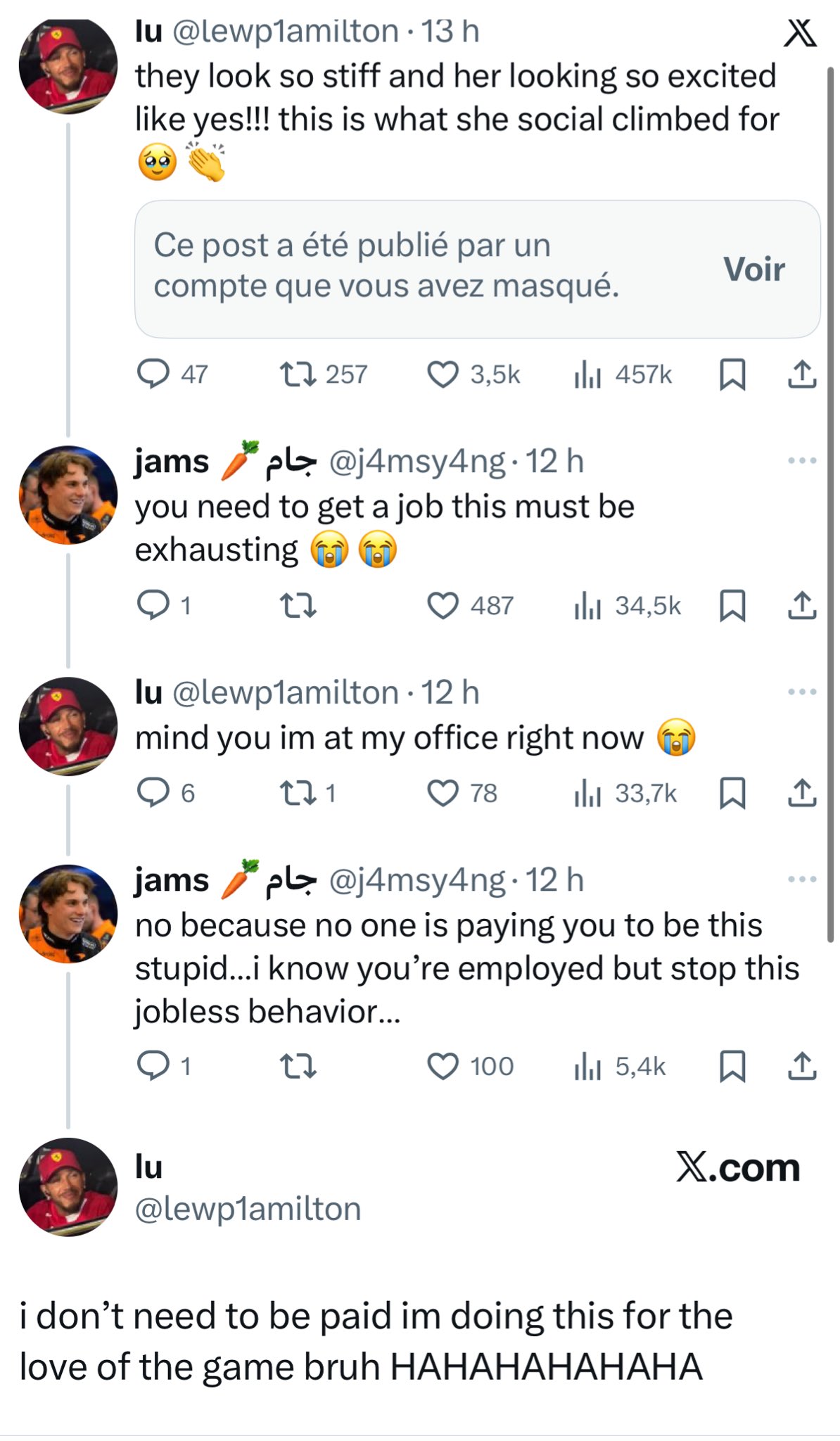
Task: Reply to the 'no one is paying you' post
Action: [153, 1067]
